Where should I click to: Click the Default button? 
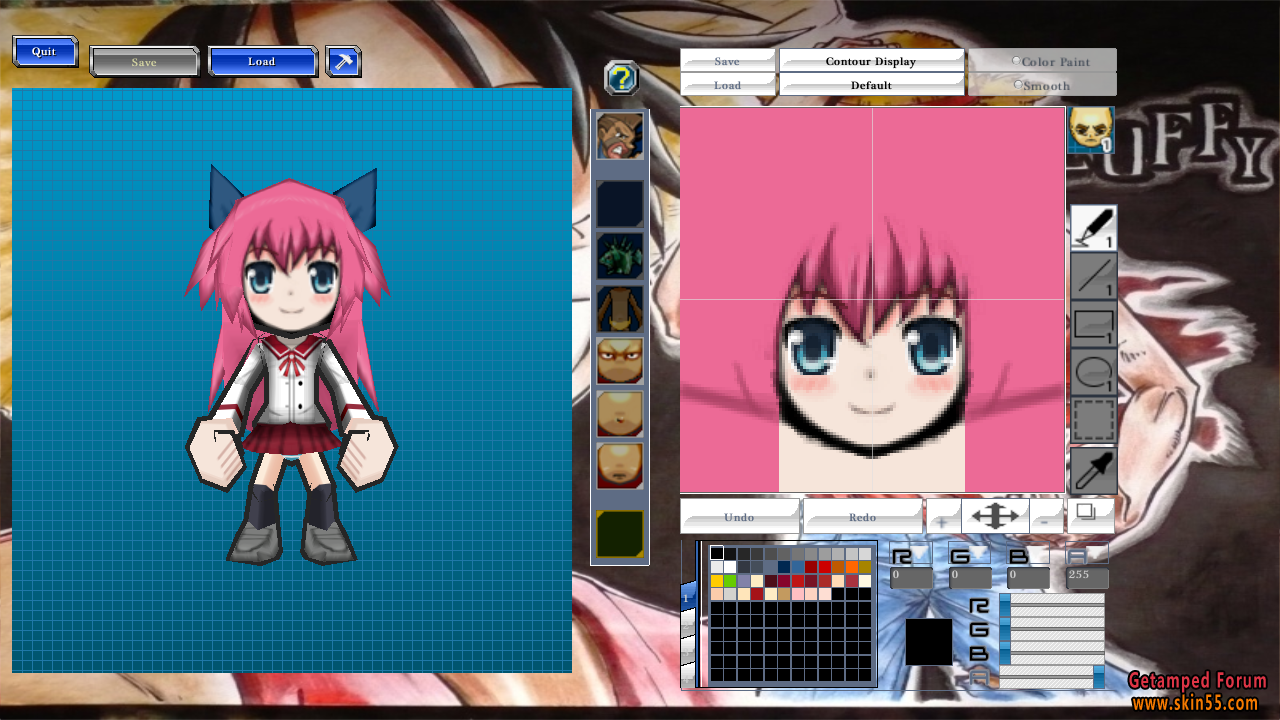tap(871, 85)
